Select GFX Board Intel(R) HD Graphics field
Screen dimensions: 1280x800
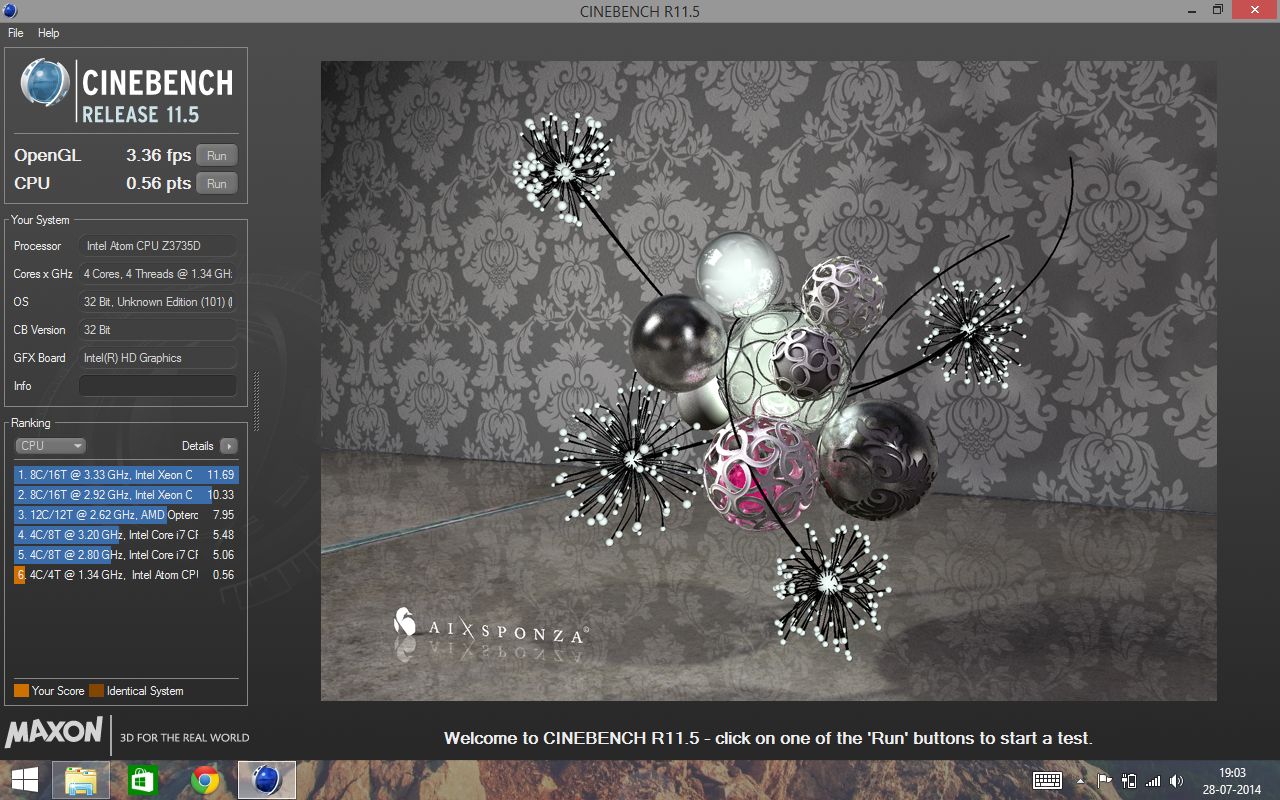[x=158, y=358]
